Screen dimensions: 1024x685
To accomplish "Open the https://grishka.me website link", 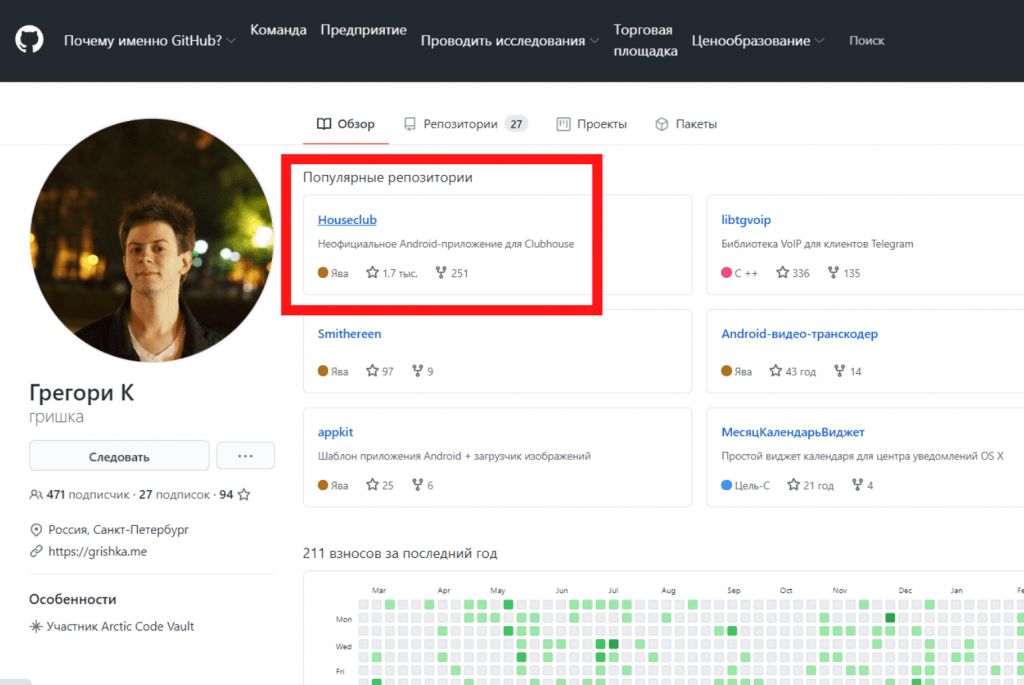I will (97, 552).
